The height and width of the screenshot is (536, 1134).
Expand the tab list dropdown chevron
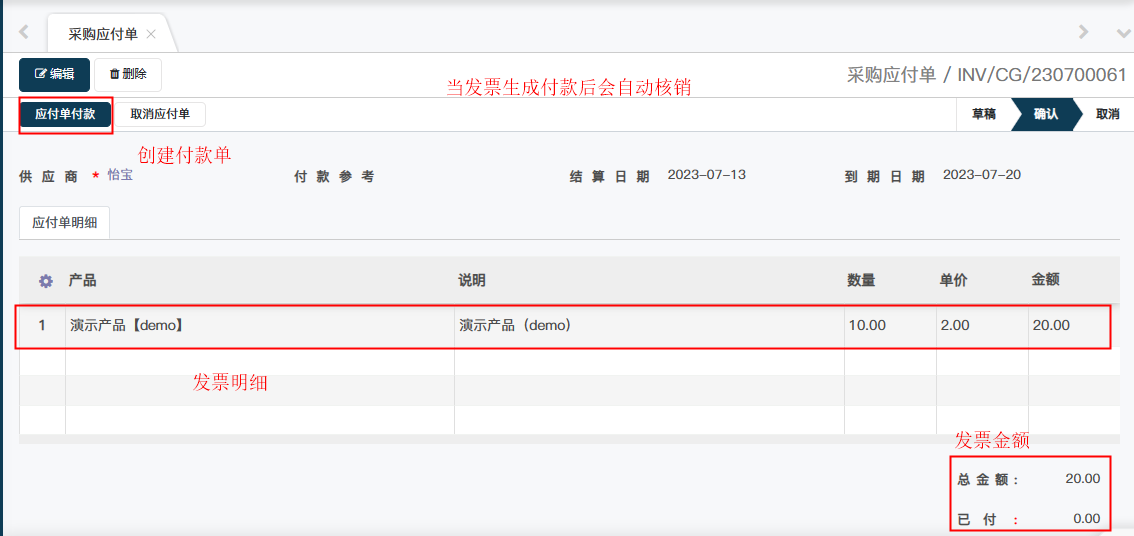pos(1123,33)
